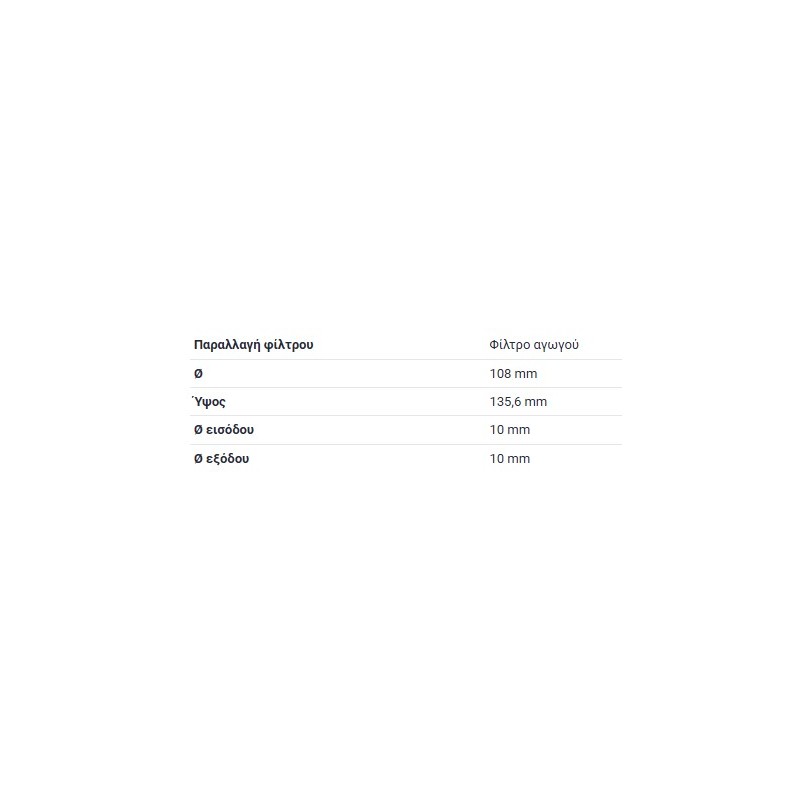The width and height of the screenshot is (800, 800).
Task: Select the "135,6 mm" height value
Action: tap(518, 402)
